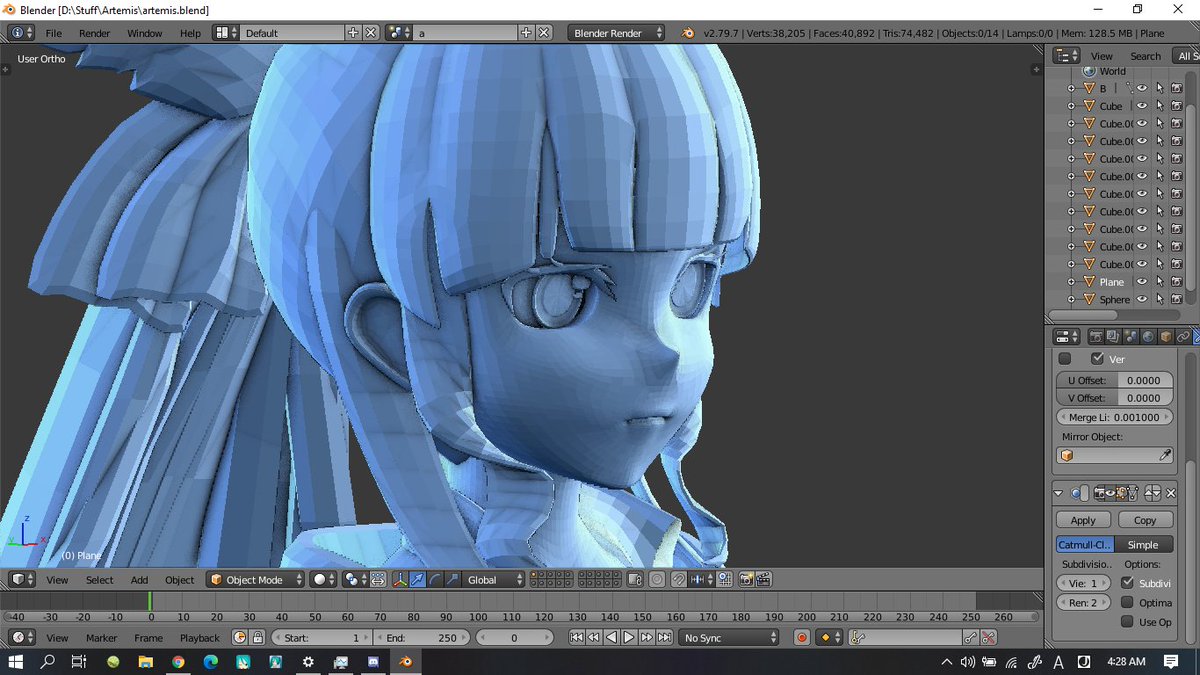
Task: Click the modifier Copy button
Action: (1145, 520)
